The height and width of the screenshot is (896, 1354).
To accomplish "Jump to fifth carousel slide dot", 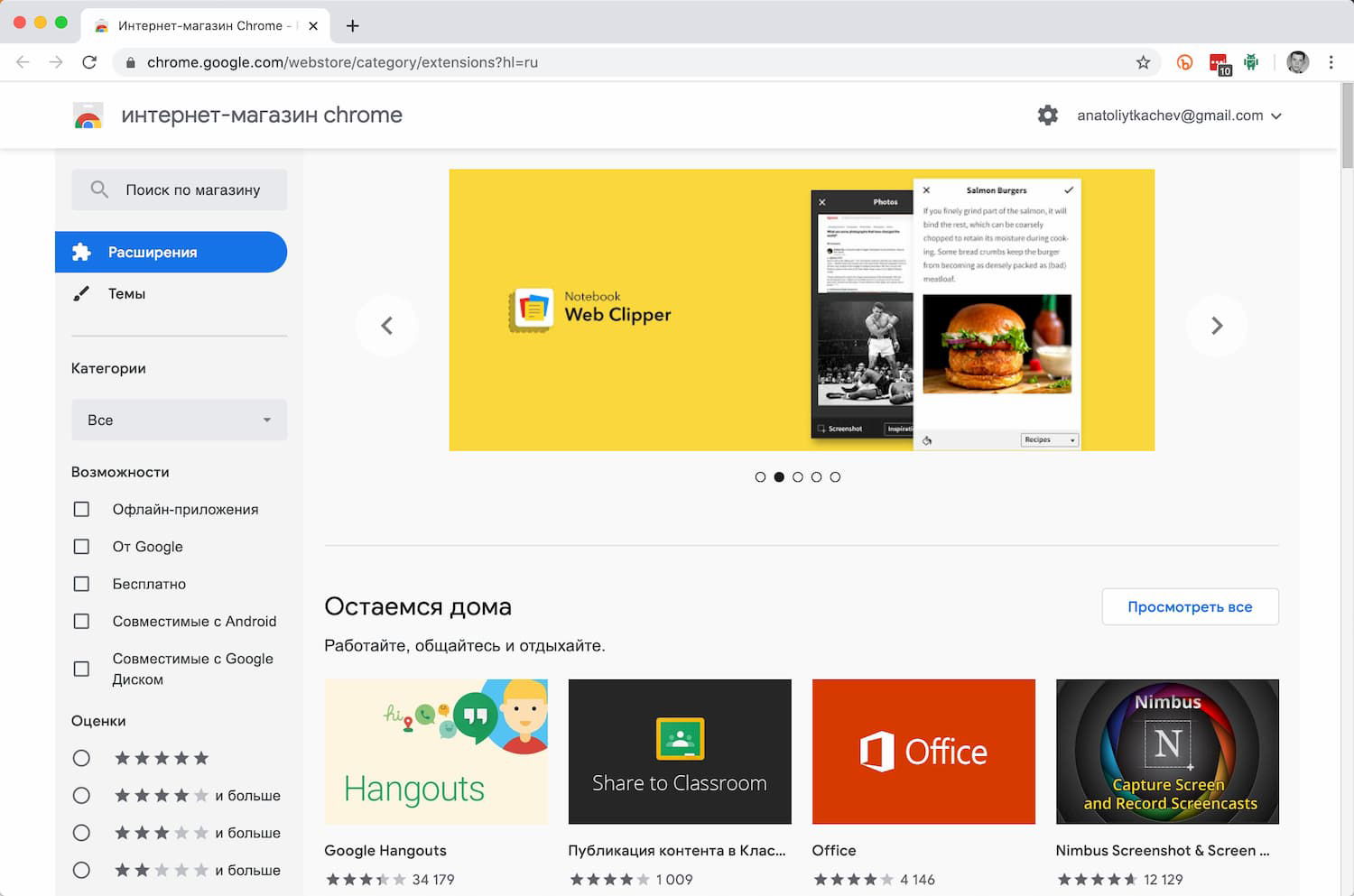I will click(835, 477).
